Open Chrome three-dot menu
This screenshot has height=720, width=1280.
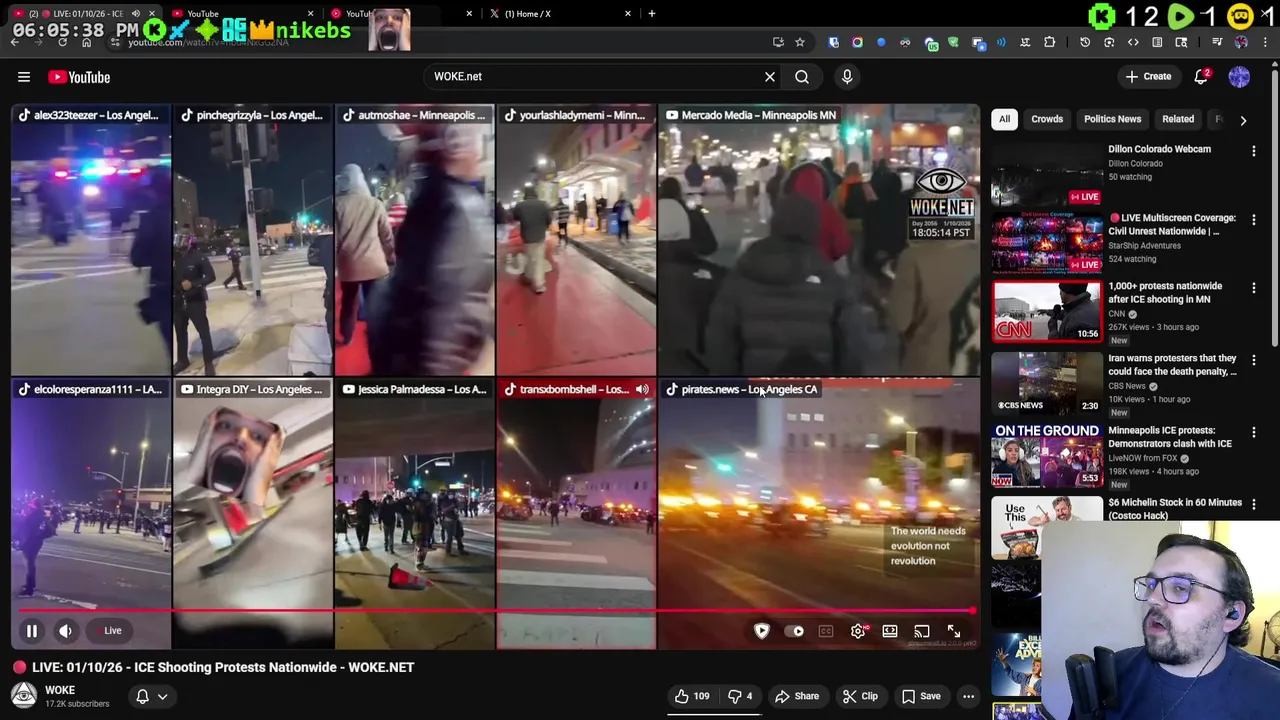click(x=1265, y=42)
